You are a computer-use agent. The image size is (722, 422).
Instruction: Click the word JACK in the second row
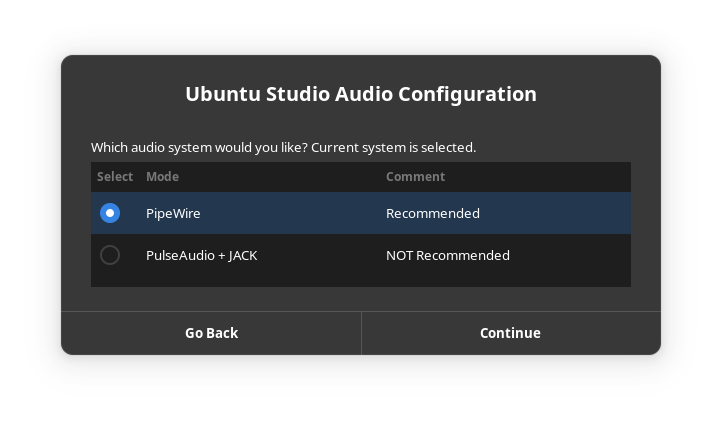[x=243, y=255]
